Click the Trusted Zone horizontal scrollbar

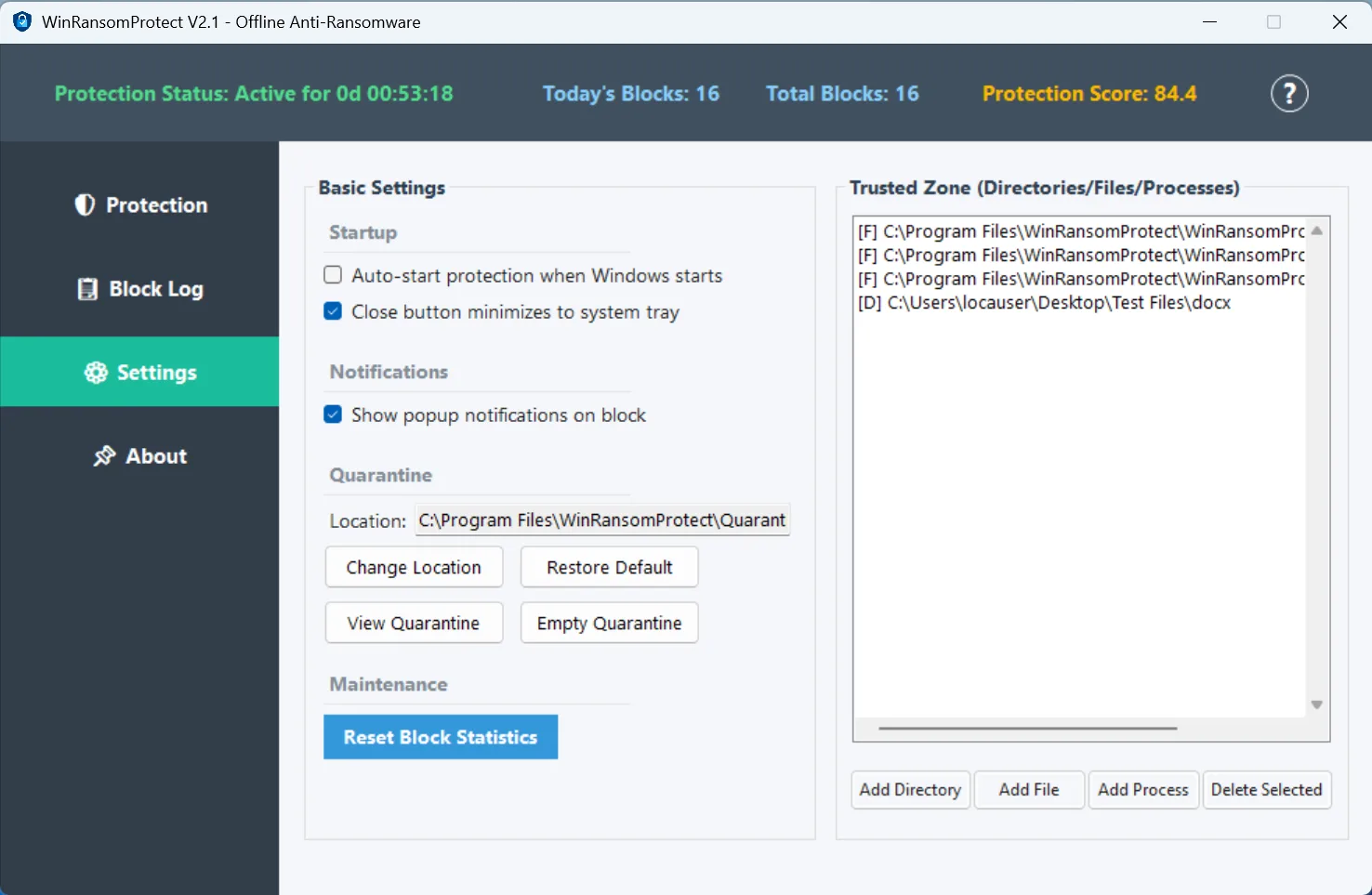[x=1028, y=729]
